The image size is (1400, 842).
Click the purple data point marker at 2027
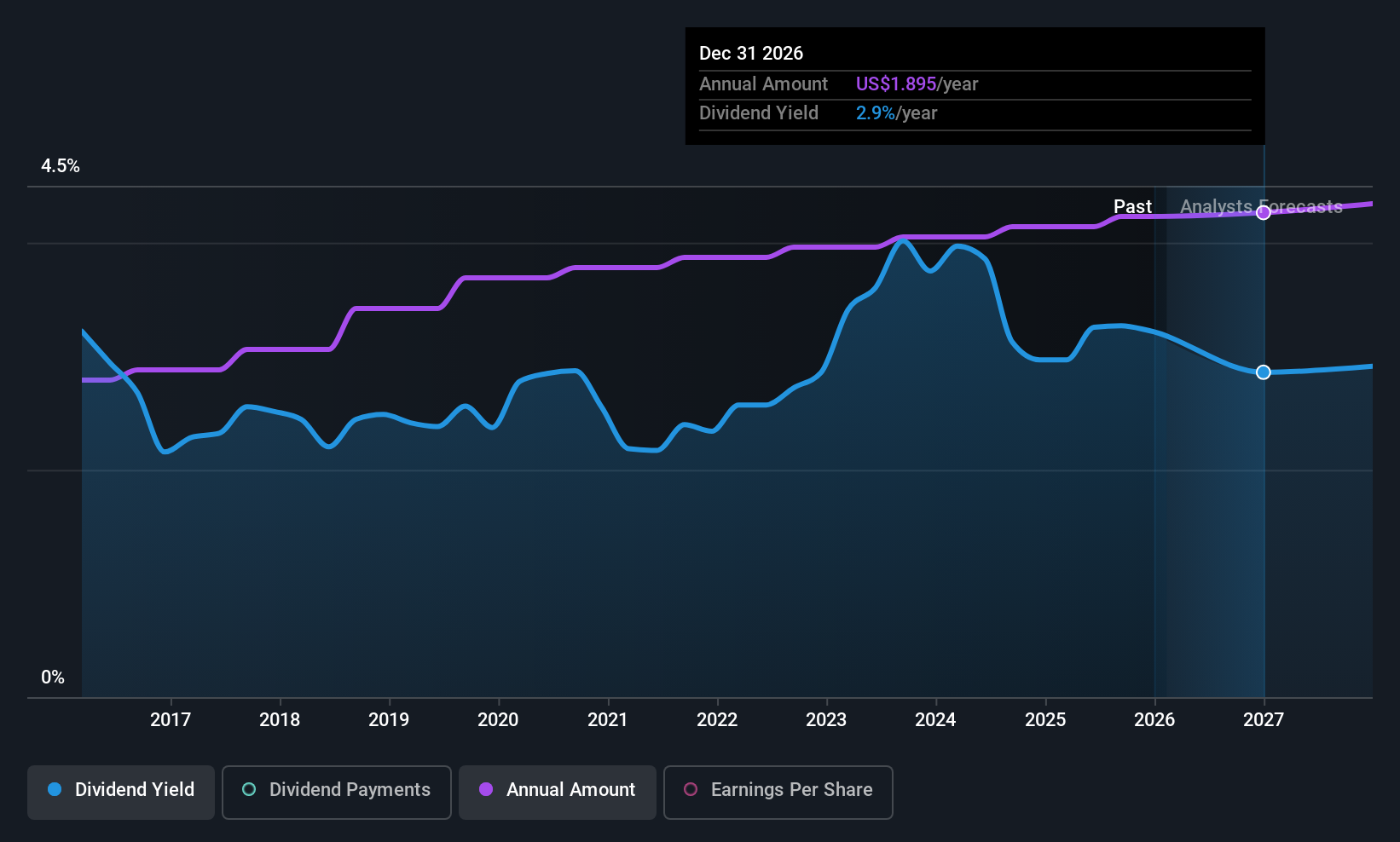click(x=1264, y=213)
